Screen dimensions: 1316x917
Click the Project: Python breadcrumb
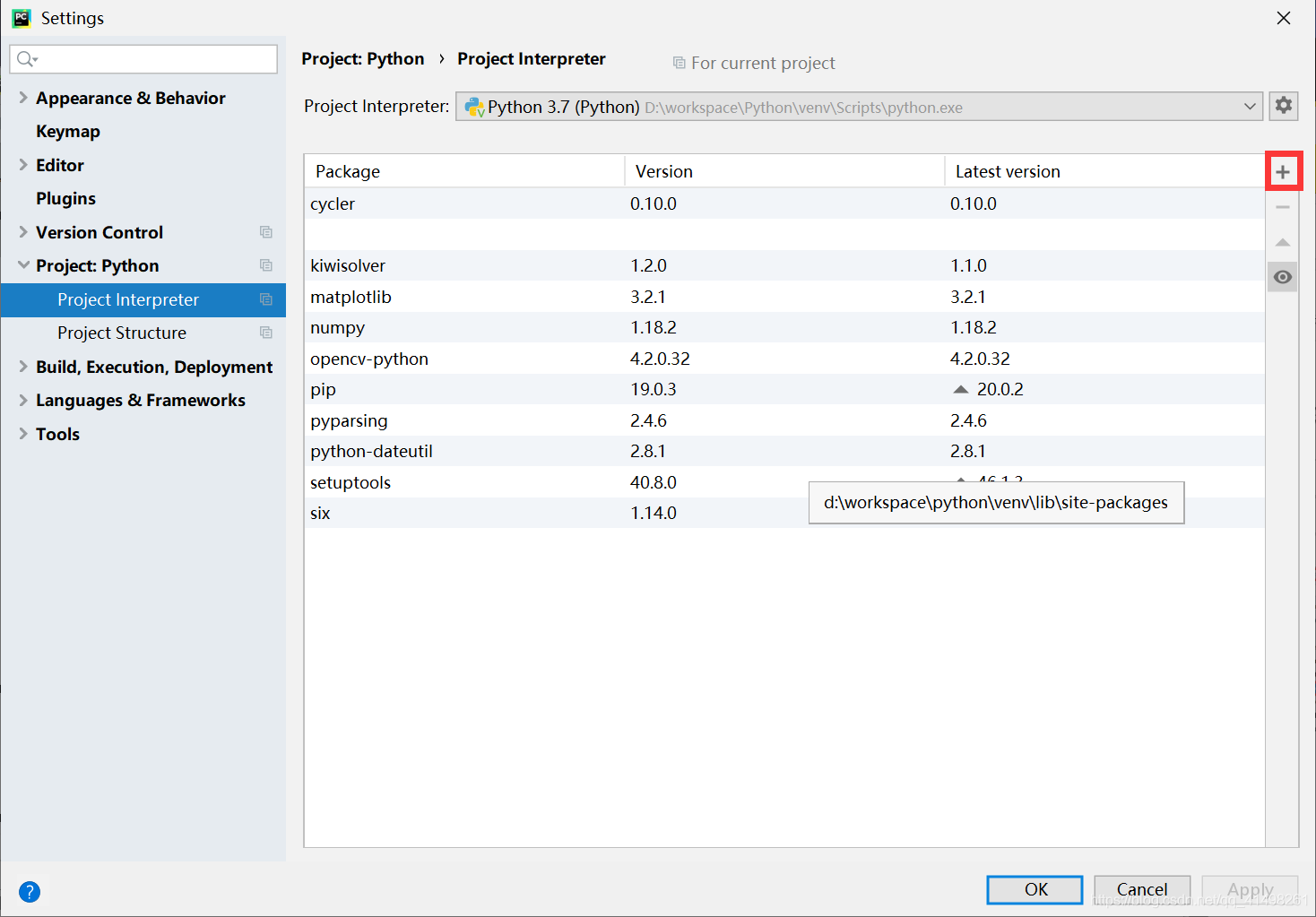point(363,58)
